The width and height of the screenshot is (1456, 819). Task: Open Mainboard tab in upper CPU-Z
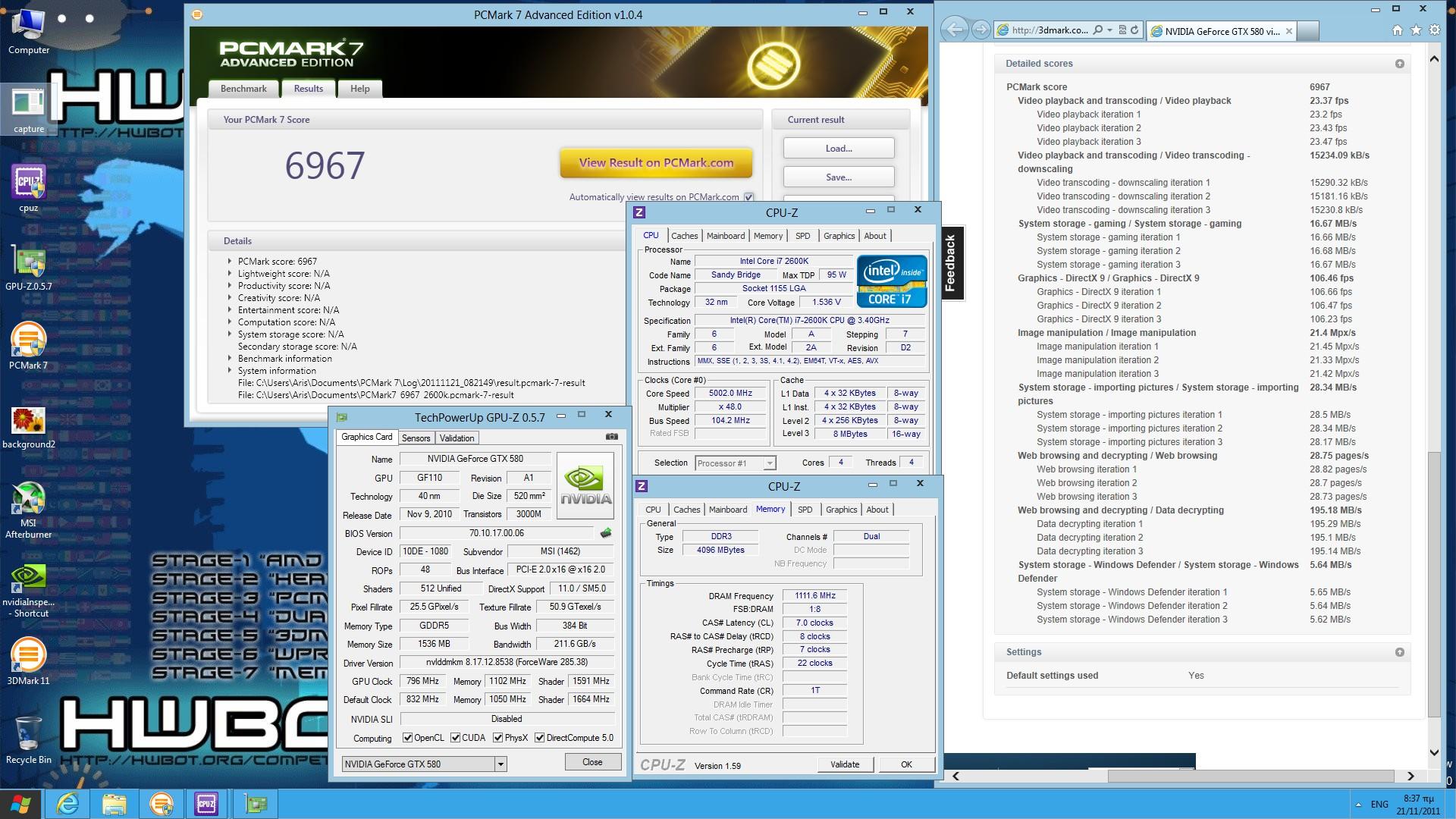726,236
